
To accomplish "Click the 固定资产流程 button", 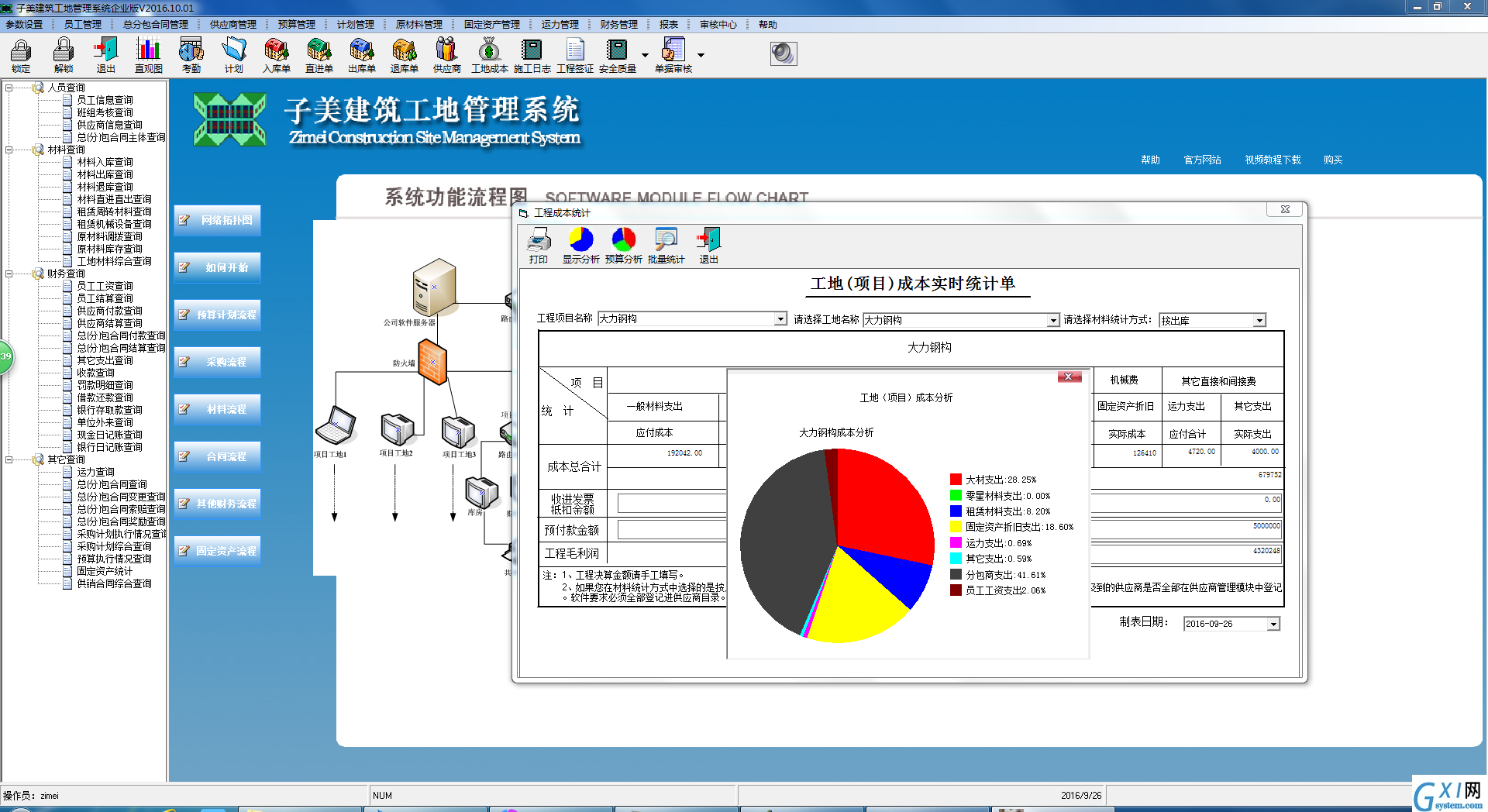I will point(217,551).
